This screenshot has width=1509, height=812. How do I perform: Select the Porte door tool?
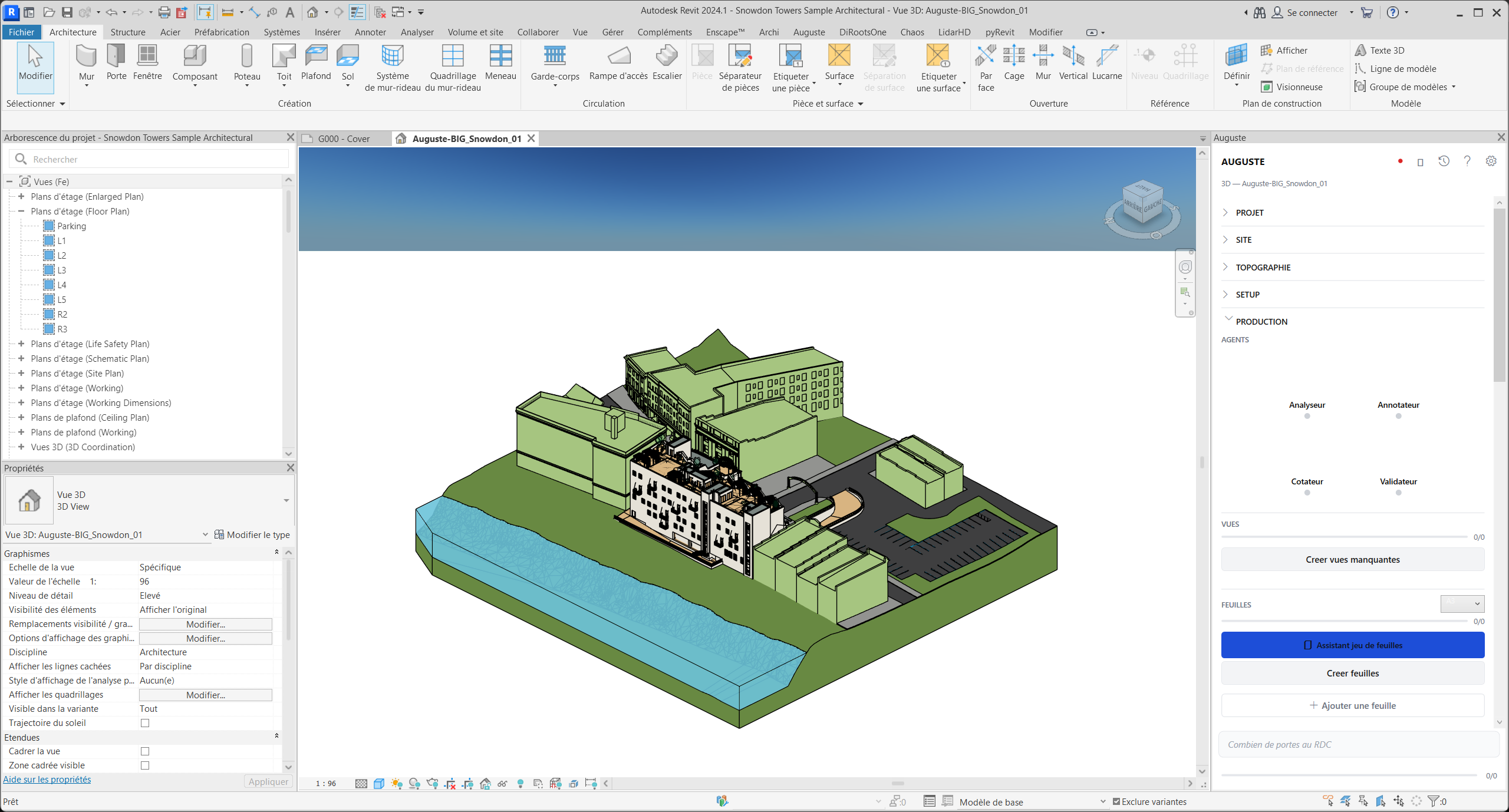click(x=116, y=62)
